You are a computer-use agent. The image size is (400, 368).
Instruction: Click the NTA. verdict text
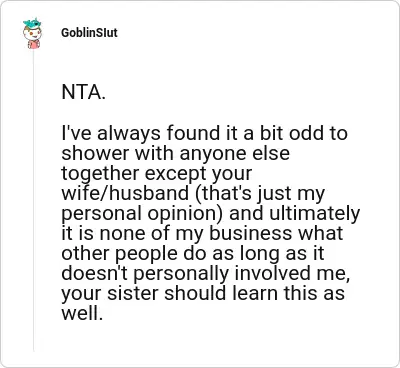(x=84, y=92)
